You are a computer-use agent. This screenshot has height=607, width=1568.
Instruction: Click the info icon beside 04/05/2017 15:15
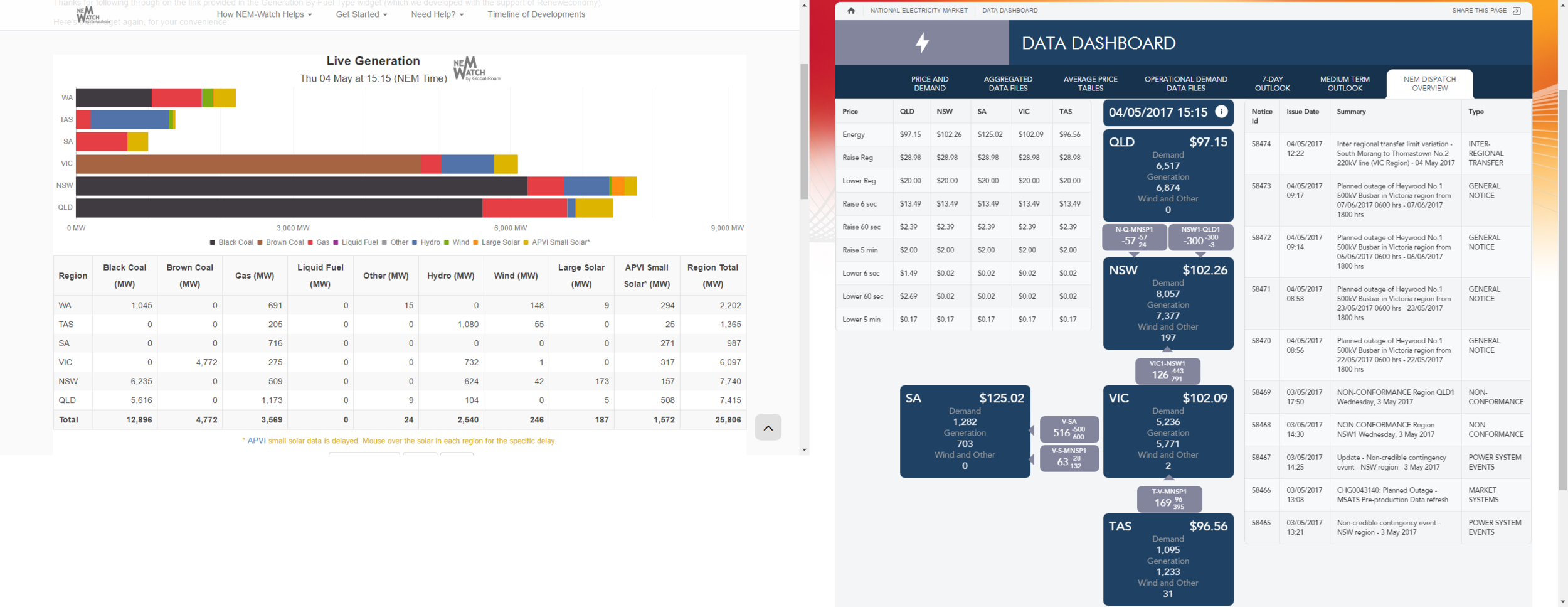coord(1221,112)
